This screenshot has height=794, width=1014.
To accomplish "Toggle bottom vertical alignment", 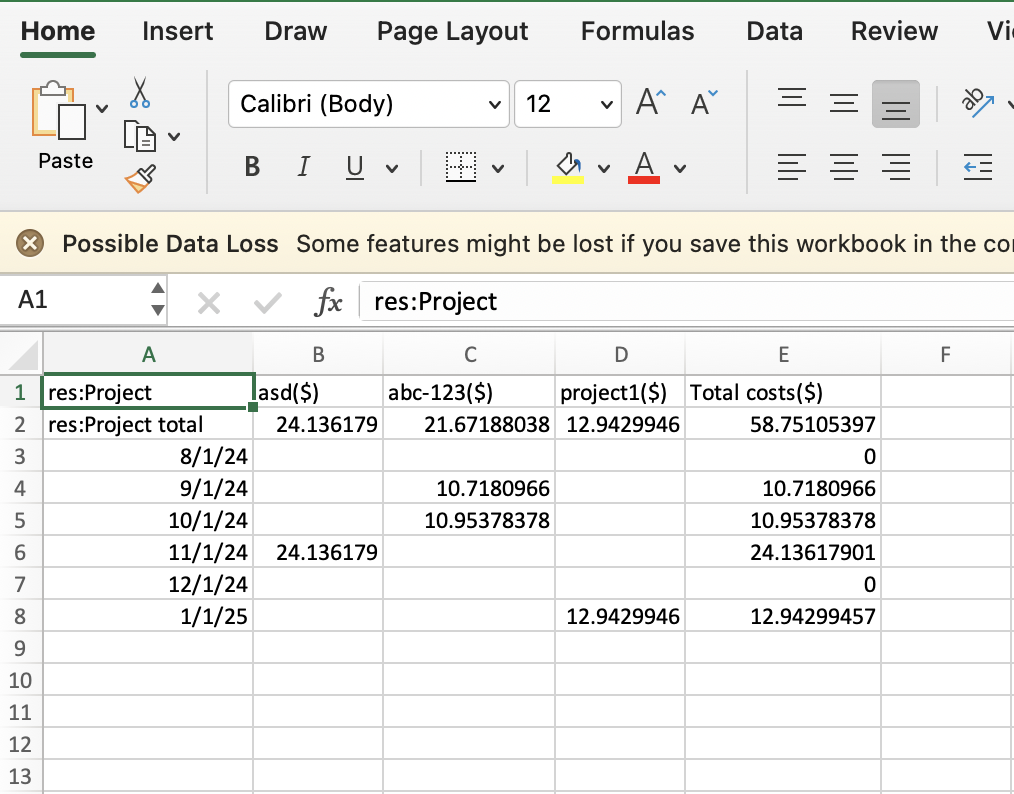I will coord(896,103).
